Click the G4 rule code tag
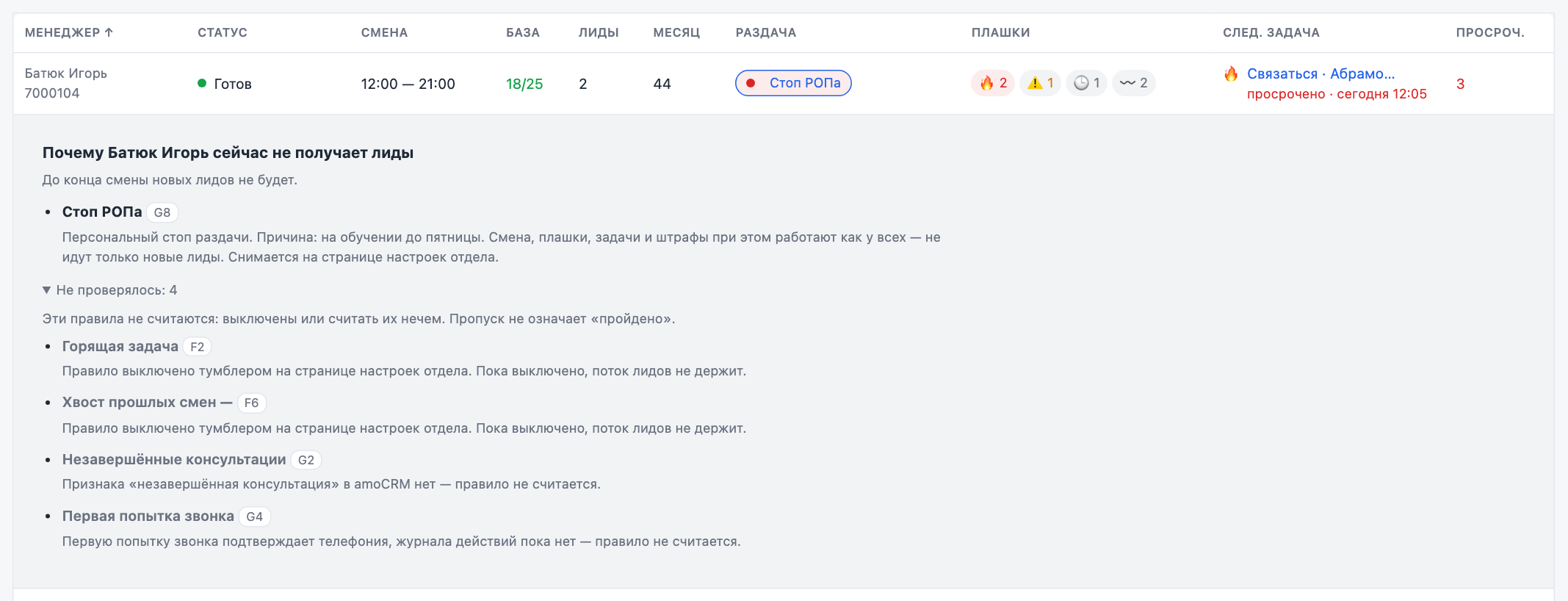The image size is (1568, 601). (x=254, y=517)
